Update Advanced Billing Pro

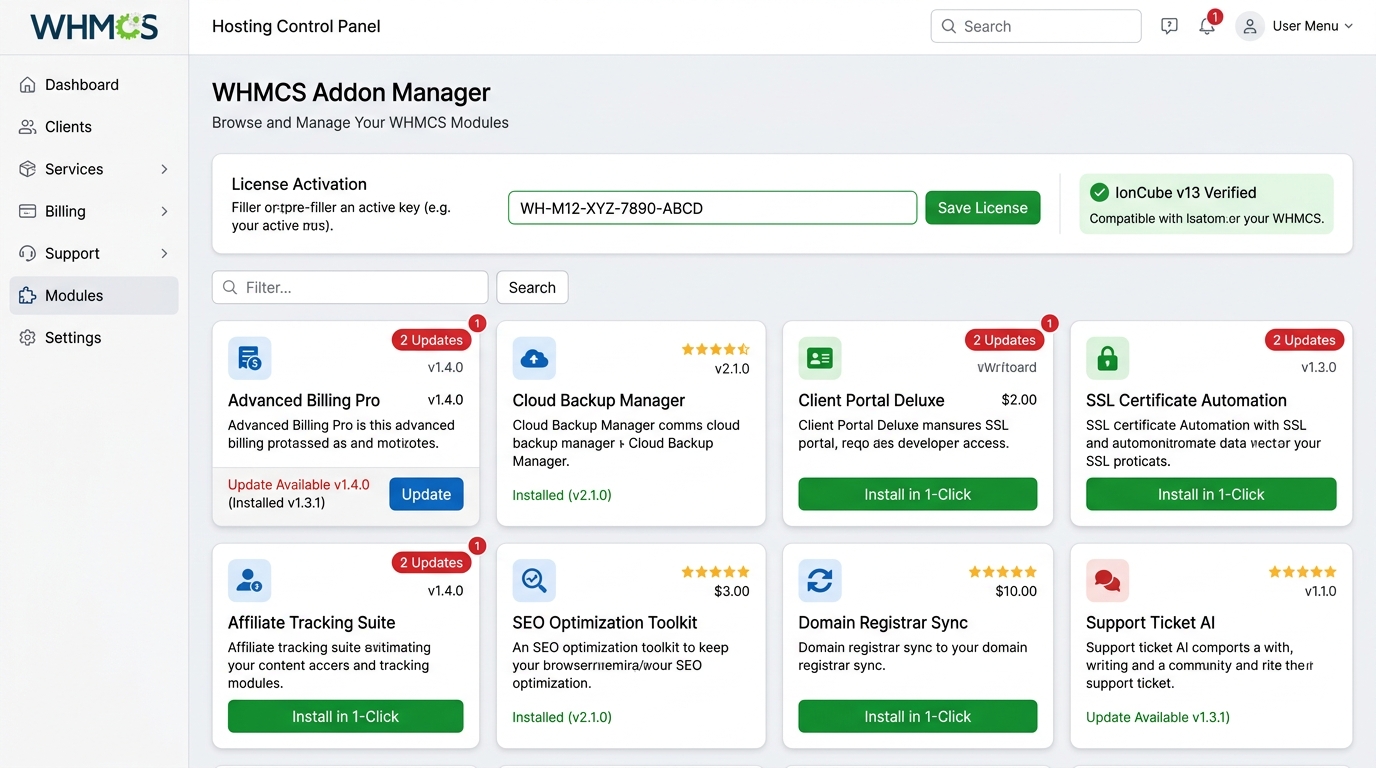click(426, 494)
